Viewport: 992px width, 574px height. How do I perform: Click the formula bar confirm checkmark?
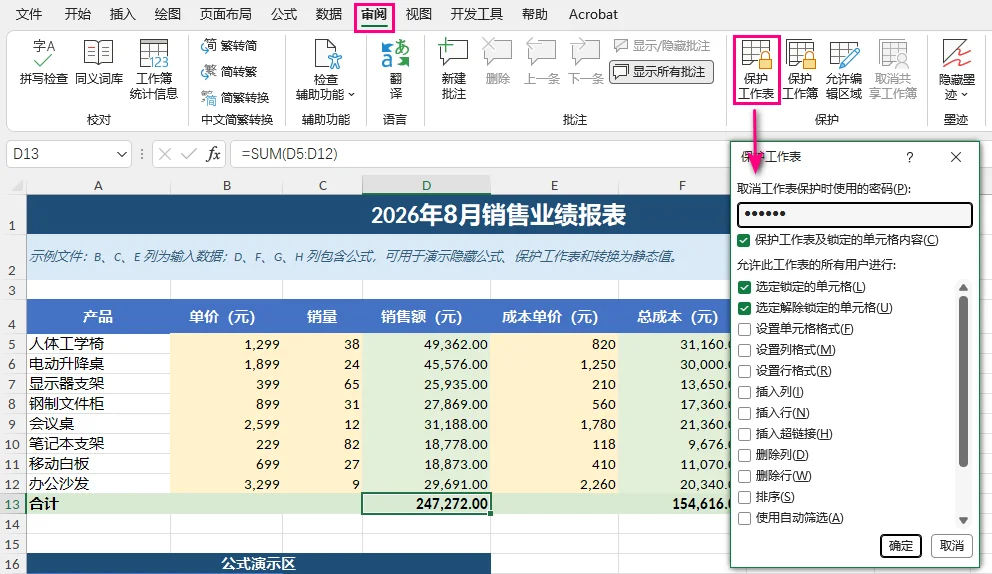pyautogui.click(x=189, y=154)
